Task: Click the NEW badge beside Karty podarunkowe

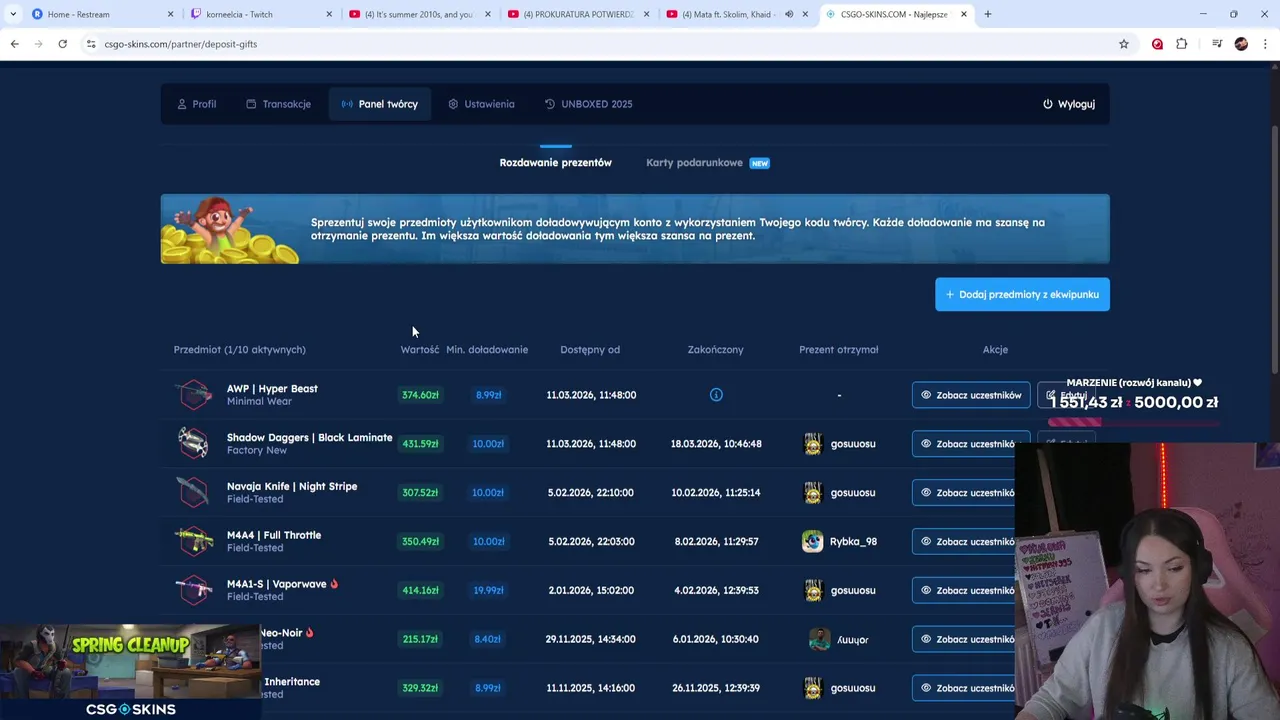Action: [x=760, y=163]
